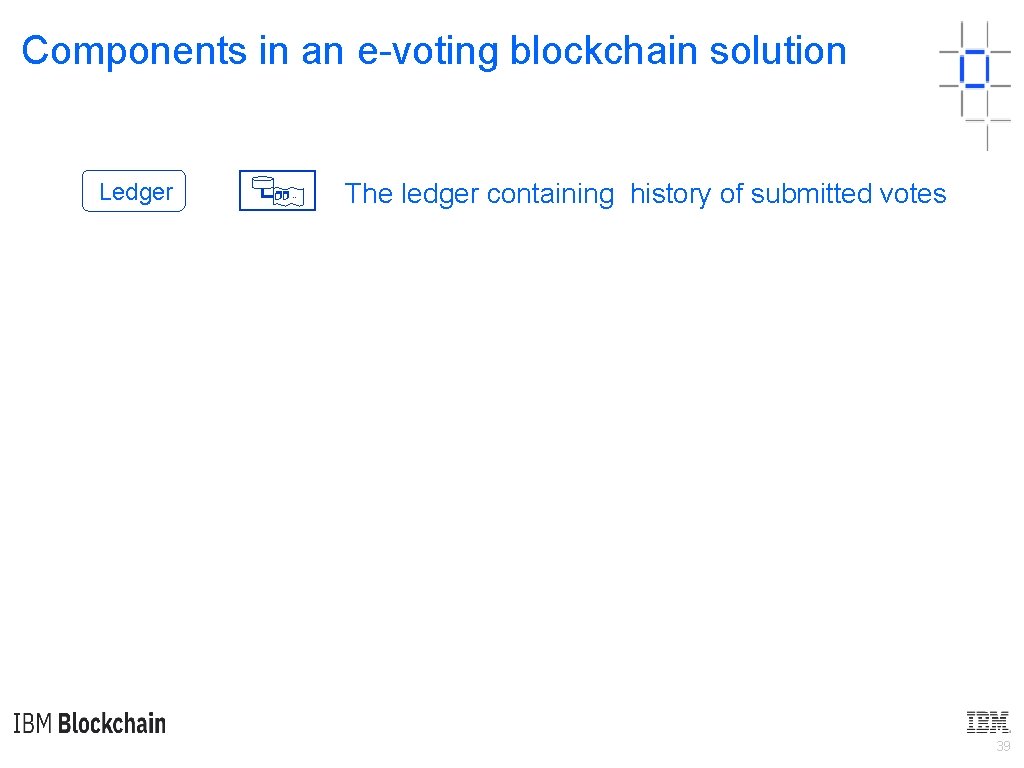This screenshot has height=768, width=1024.
Task: Click the word 'e-voting' in the title
Action: [427, 51]
